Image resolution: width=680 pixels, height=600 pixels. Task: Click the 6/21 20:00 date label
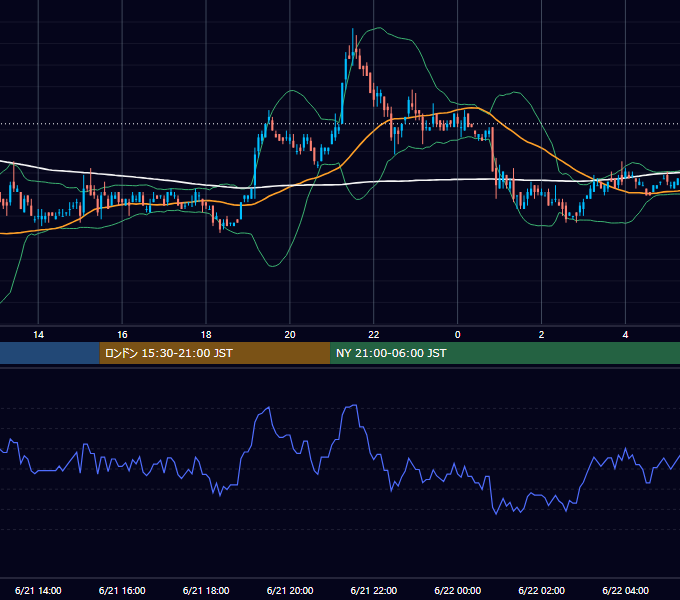click(x=290, y=590)
